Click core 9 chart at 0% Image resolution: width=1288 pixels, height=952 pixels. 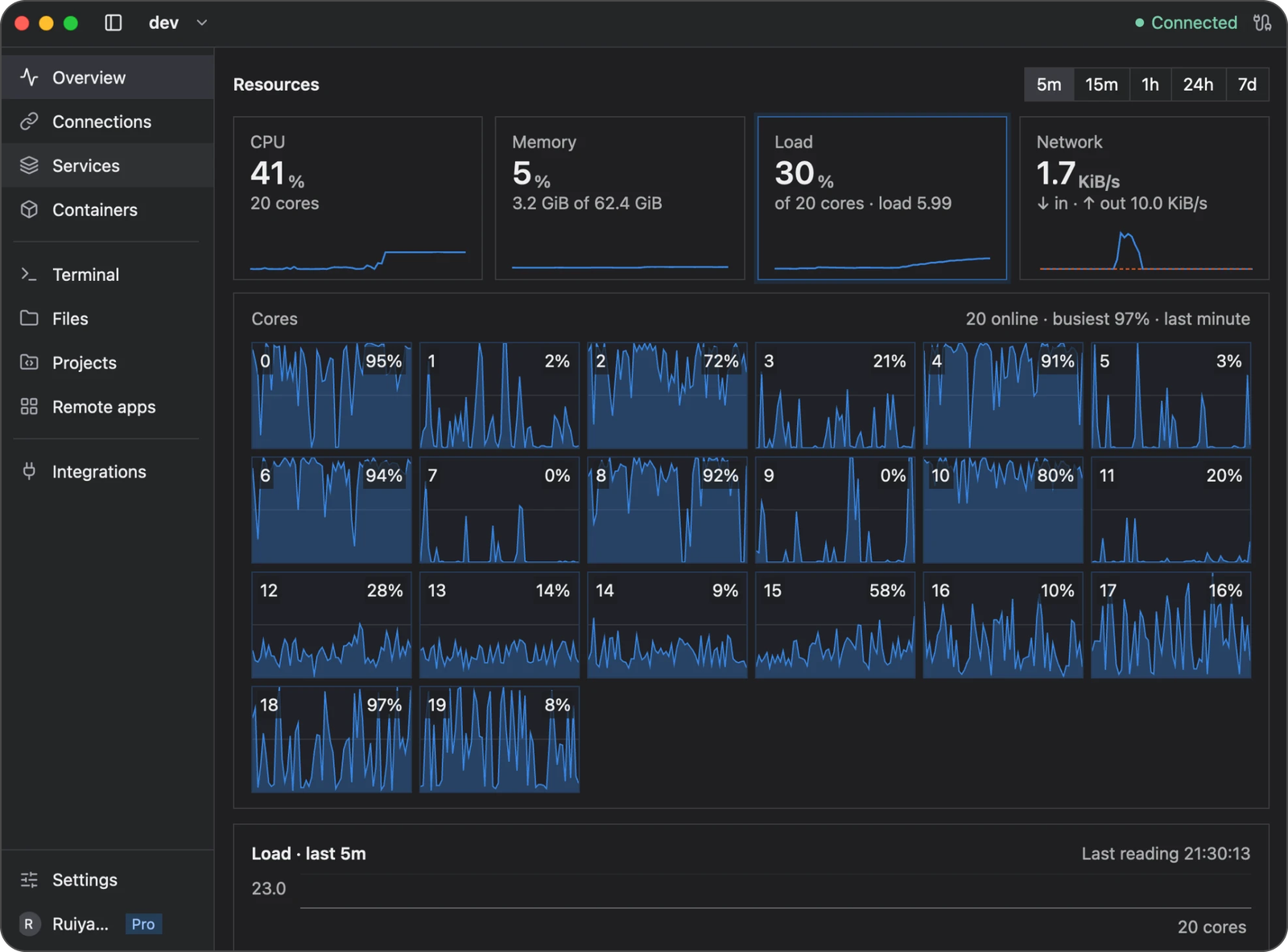[x=835, y=510]
